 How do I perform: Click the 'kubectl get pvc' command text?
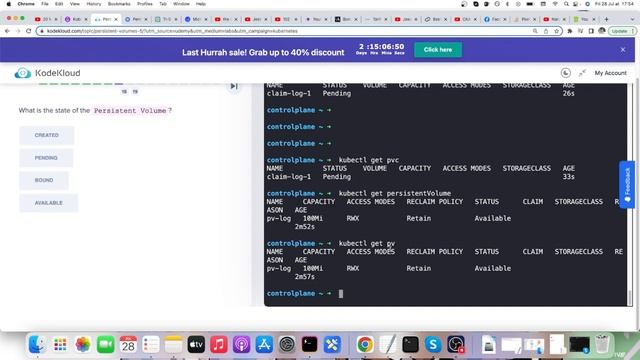click(369, 160)
